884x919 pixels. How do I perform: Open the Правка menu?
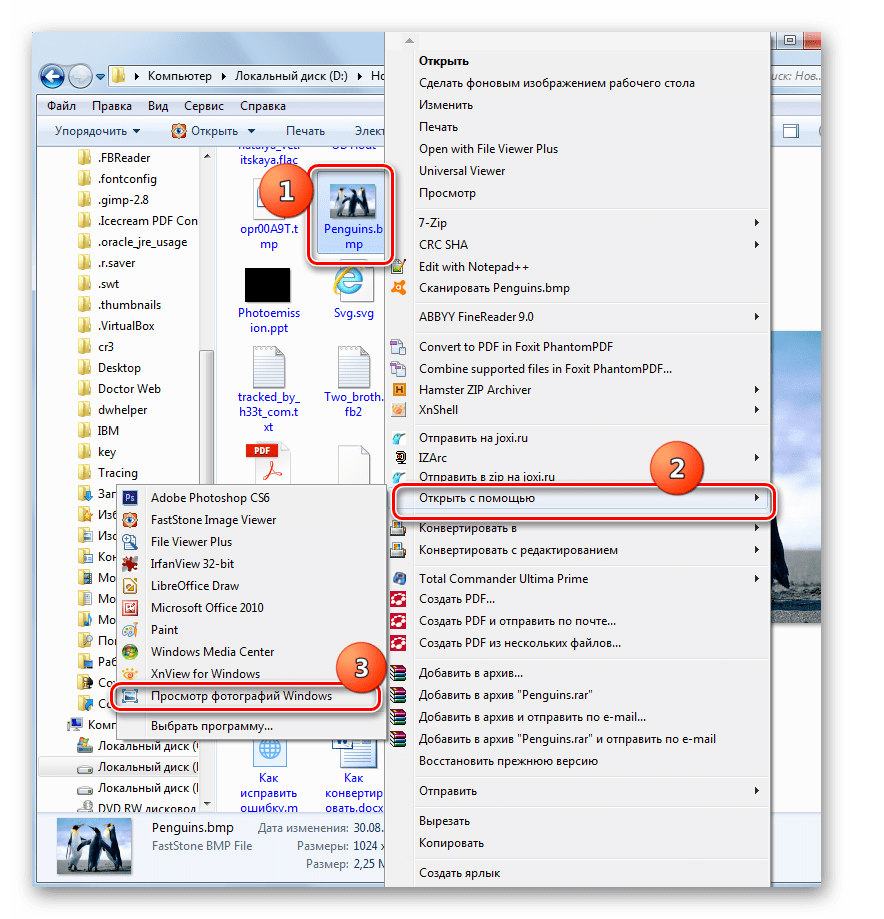point(111,106)
